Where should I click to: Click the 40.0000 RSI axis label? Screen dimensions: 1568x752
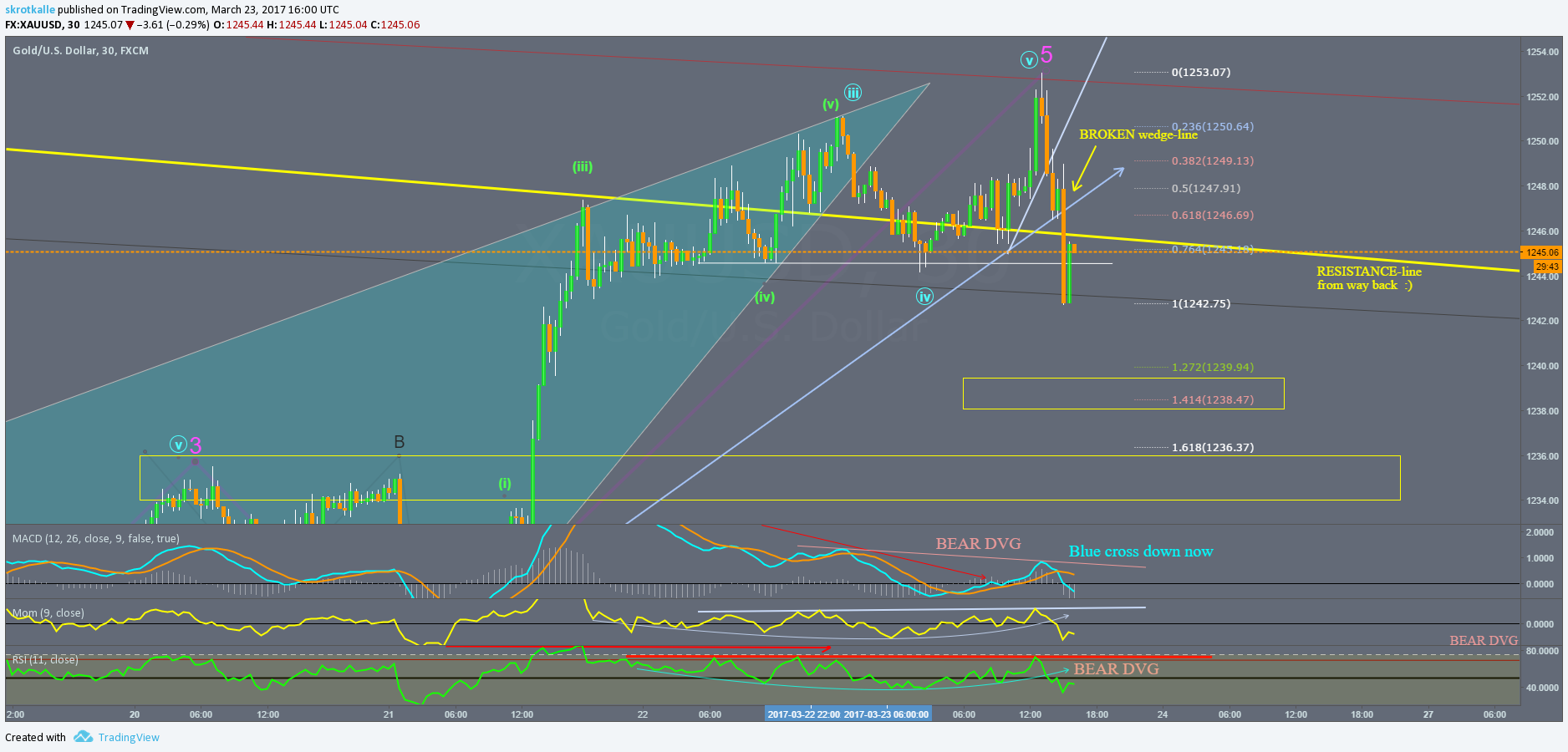click(x=1542, y=688)
